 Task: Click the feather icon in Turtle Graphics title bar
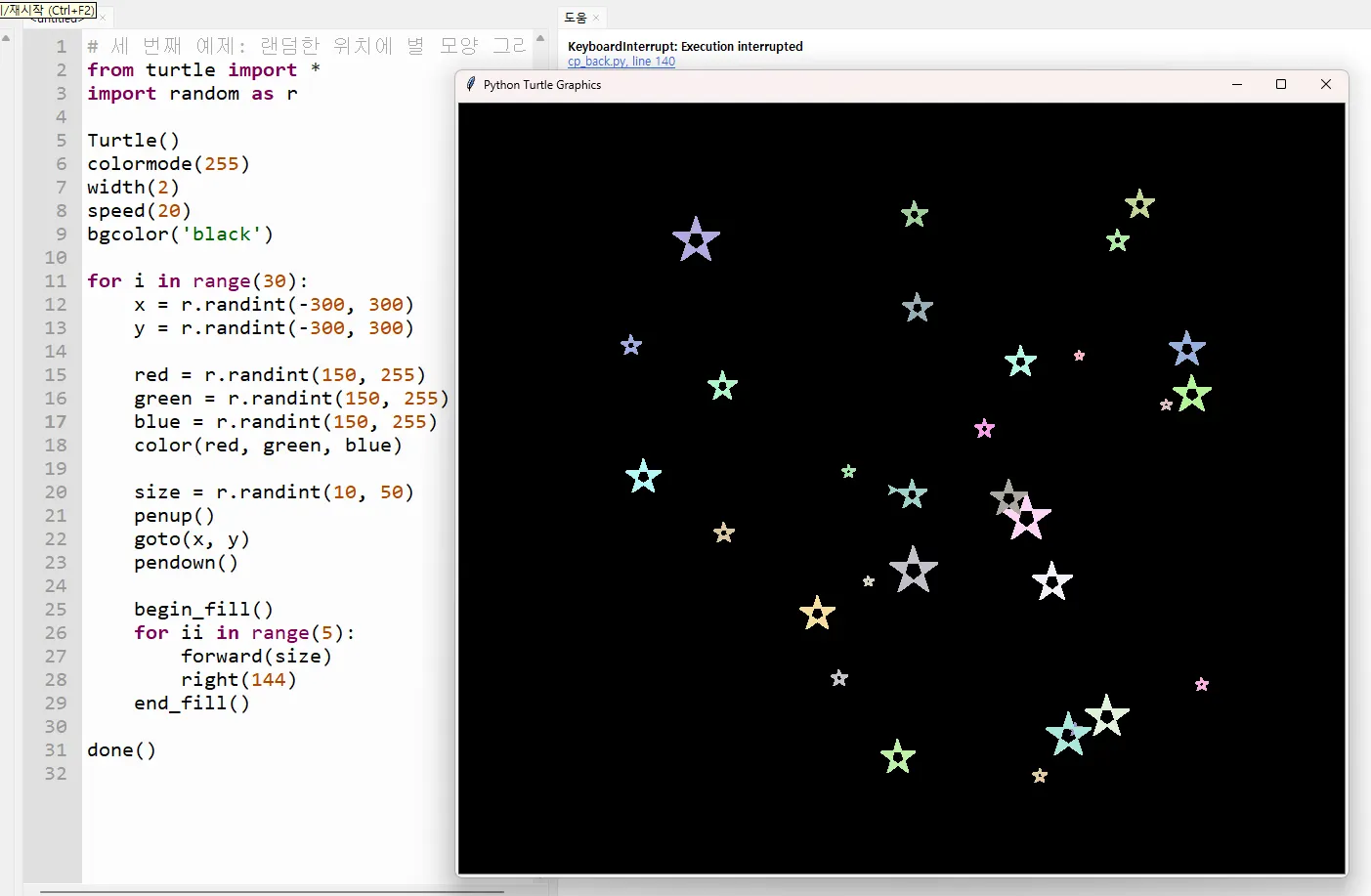point(471,84)
